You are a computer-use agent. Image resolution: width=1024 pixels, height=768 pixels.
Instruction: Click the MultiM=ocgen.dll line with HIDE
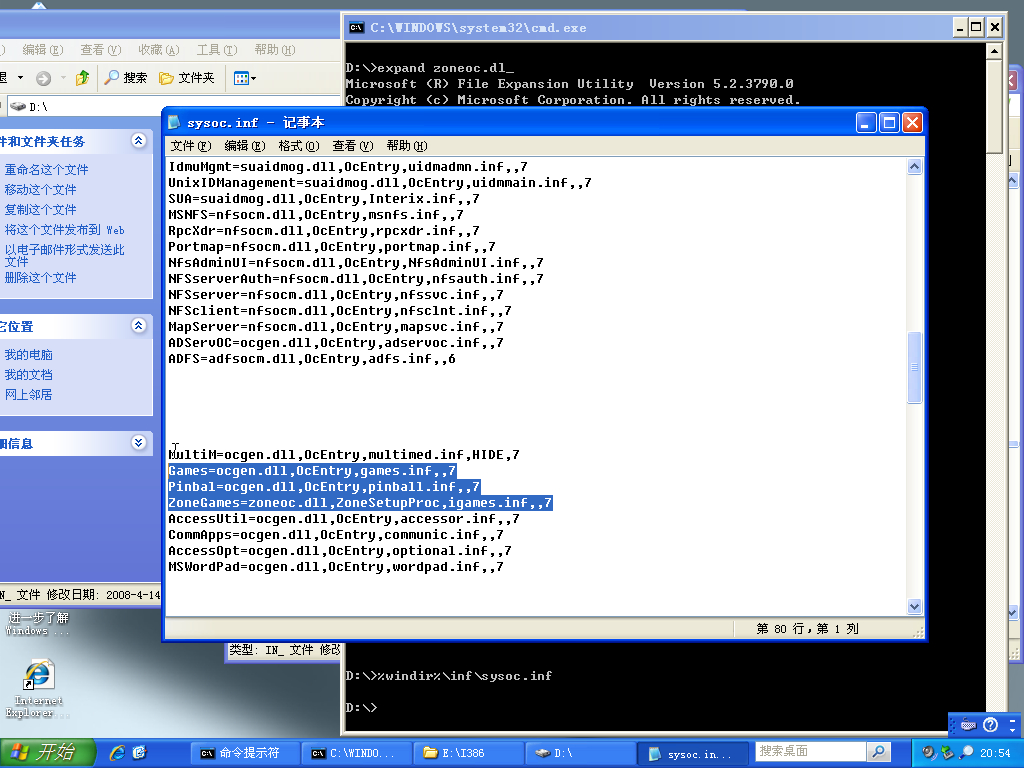[x=344, y=455]
